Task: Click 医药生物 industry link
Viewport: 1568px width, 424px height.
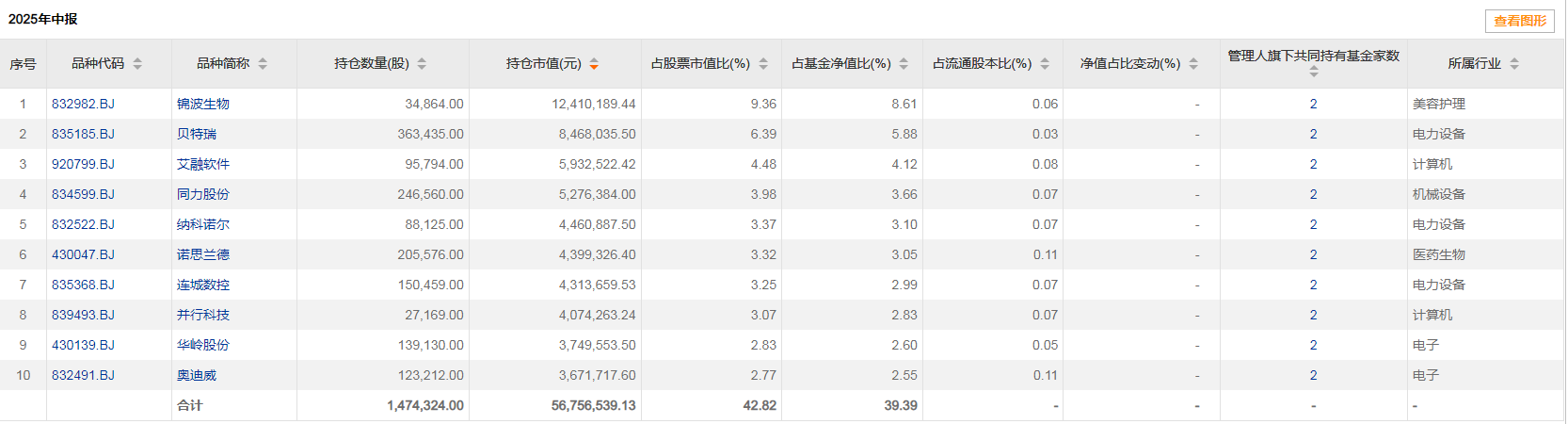Action: [1438, 254]
